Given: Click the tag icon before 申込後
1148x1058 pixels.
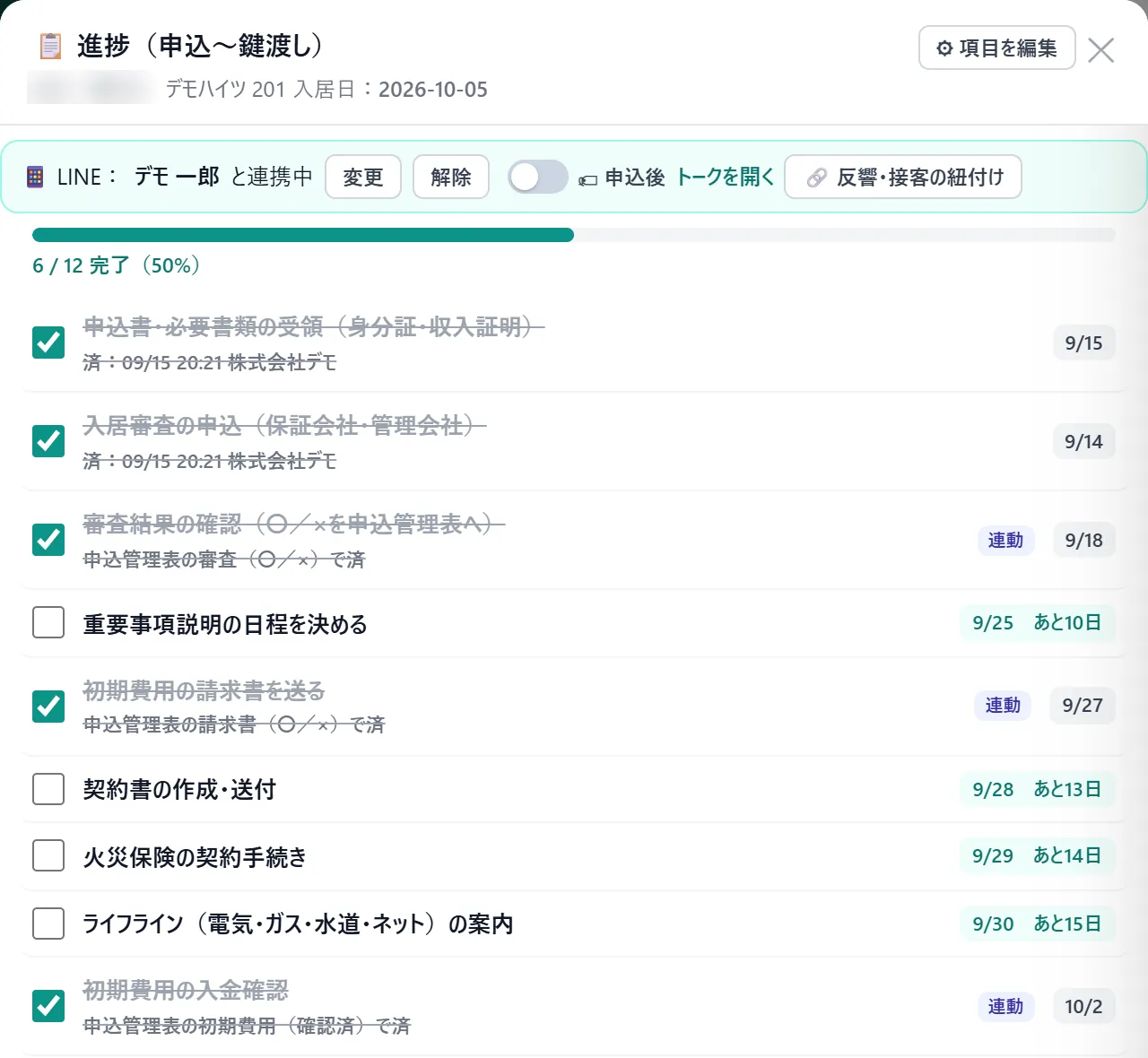Looking at the screenshot, I should 587,179.
